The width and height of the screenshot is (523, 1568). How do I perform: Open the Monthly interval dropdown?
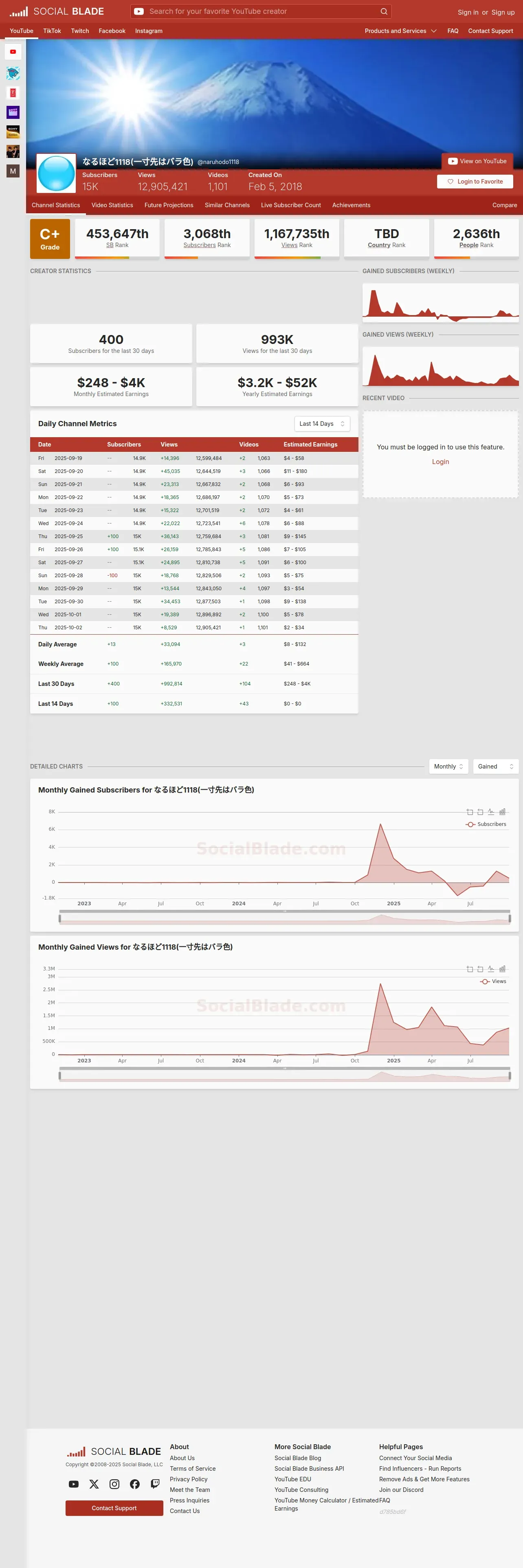[x=449, y=766]
